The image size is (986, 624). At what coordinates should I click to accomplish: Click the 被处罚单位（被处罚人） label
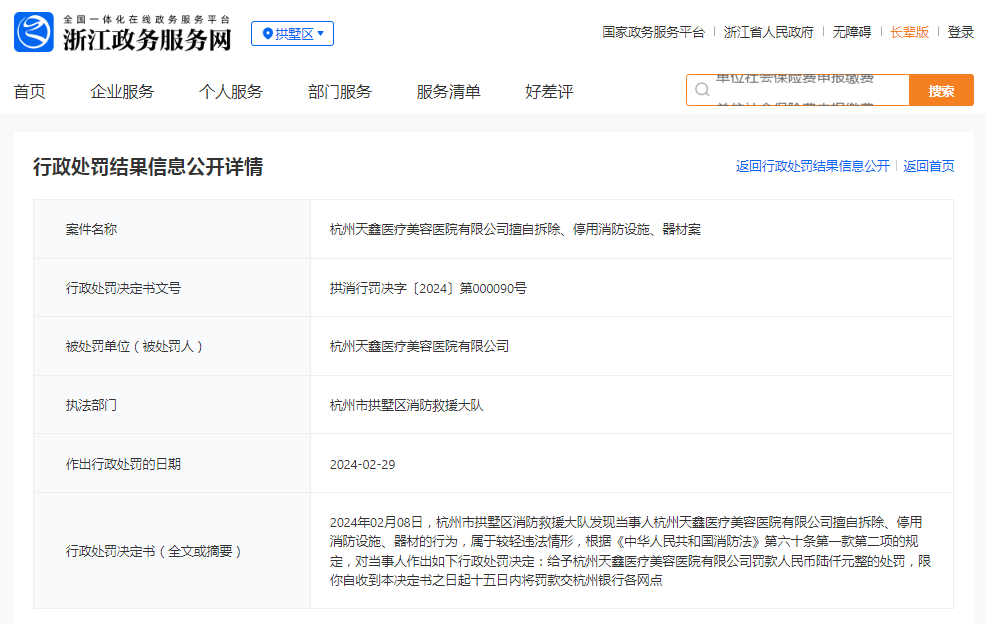134,347
